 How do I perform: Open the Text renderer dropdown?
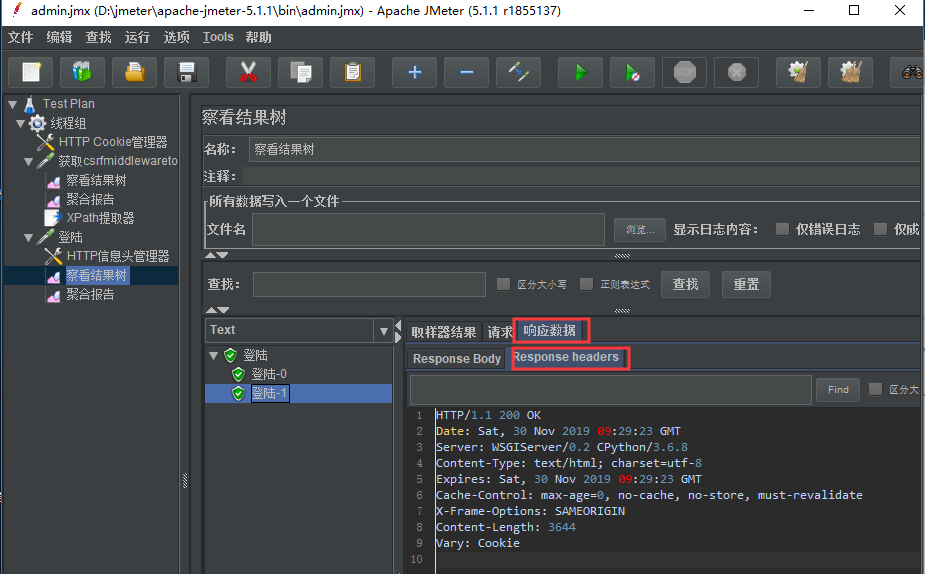(383, 331)
